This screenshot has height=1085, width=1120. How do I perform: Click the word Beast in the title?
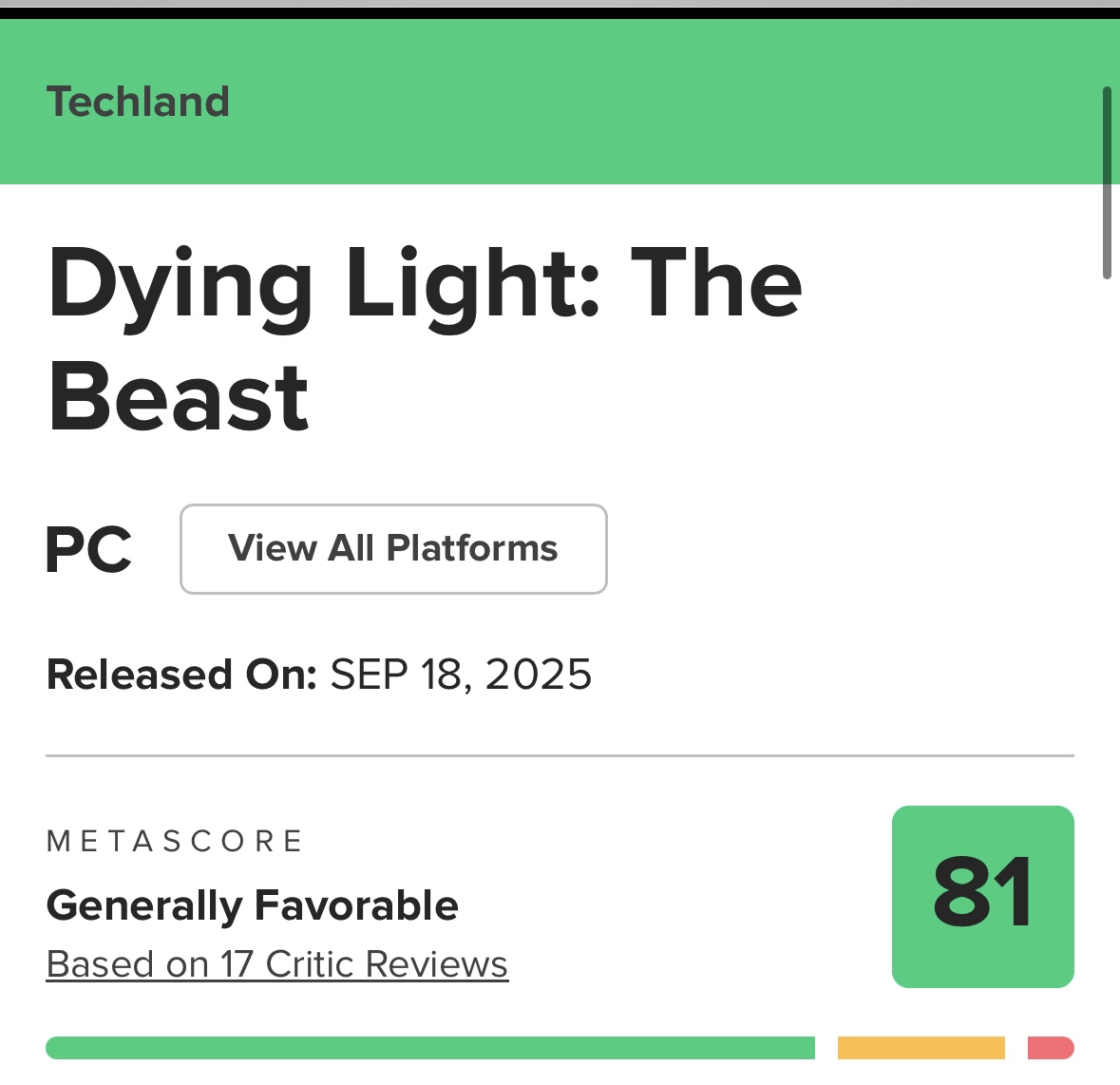tap(178, 397)
